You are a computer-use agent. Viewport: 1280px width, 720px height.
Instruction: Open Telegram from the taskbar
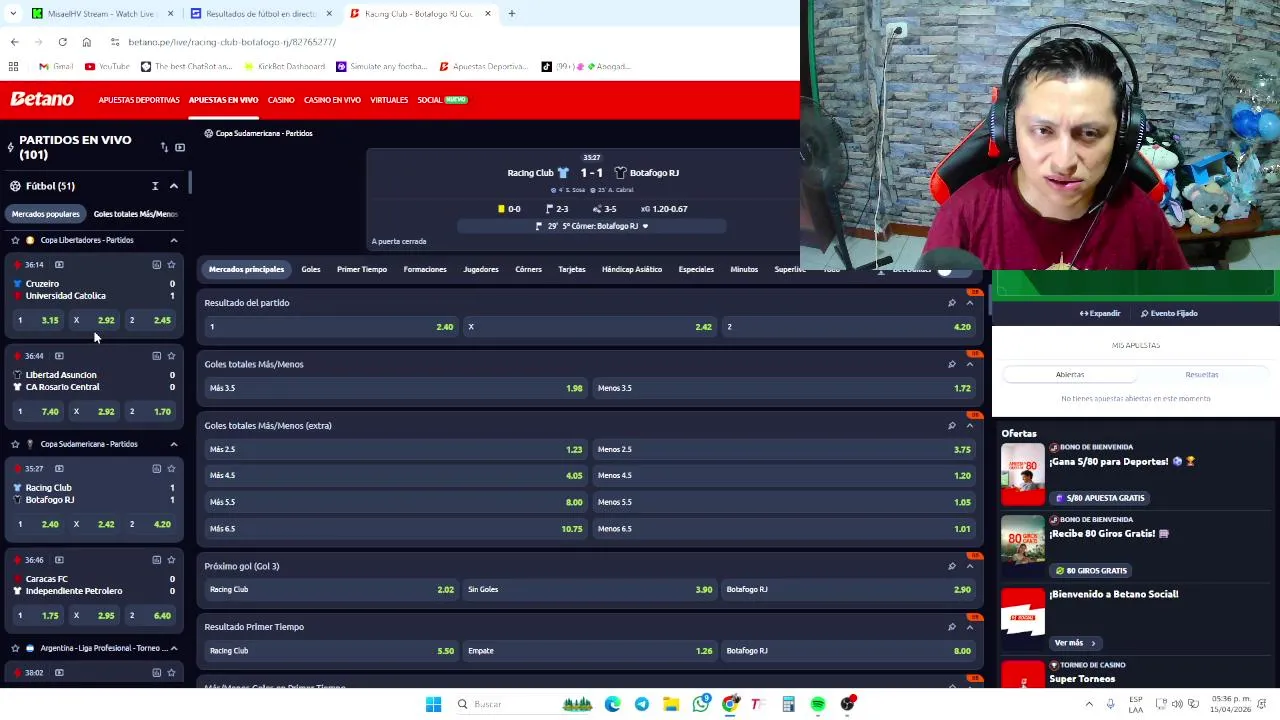[x=642, y=704]
